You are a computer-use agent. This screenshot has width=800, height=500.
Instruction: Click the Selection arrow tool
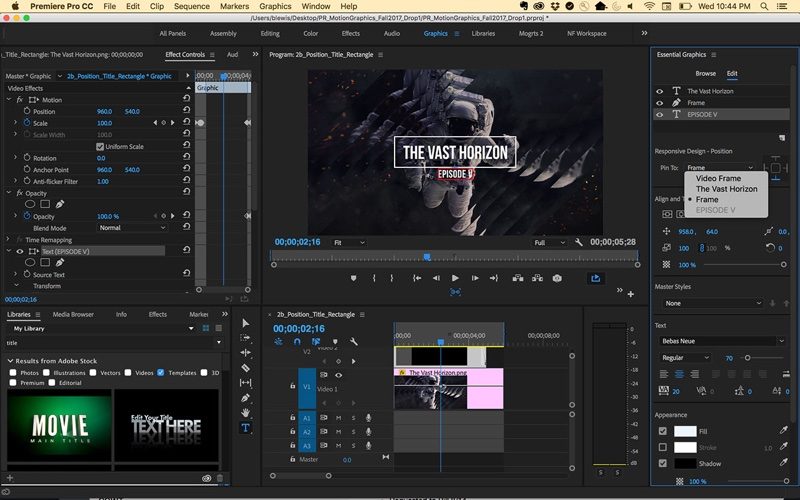245,323
